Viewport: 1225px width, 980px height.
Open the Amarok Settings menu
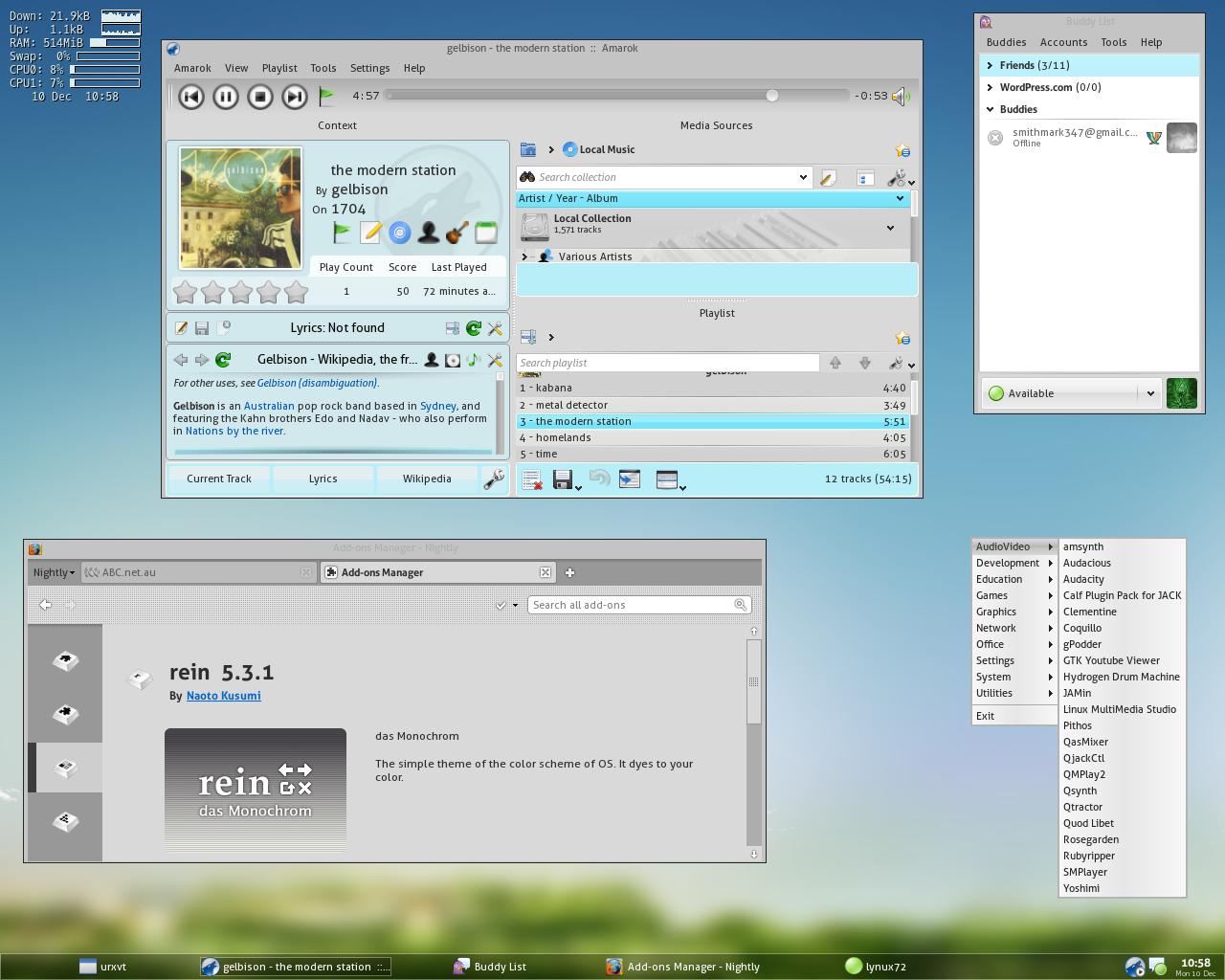pyautogui.click(x=369, y=68)
